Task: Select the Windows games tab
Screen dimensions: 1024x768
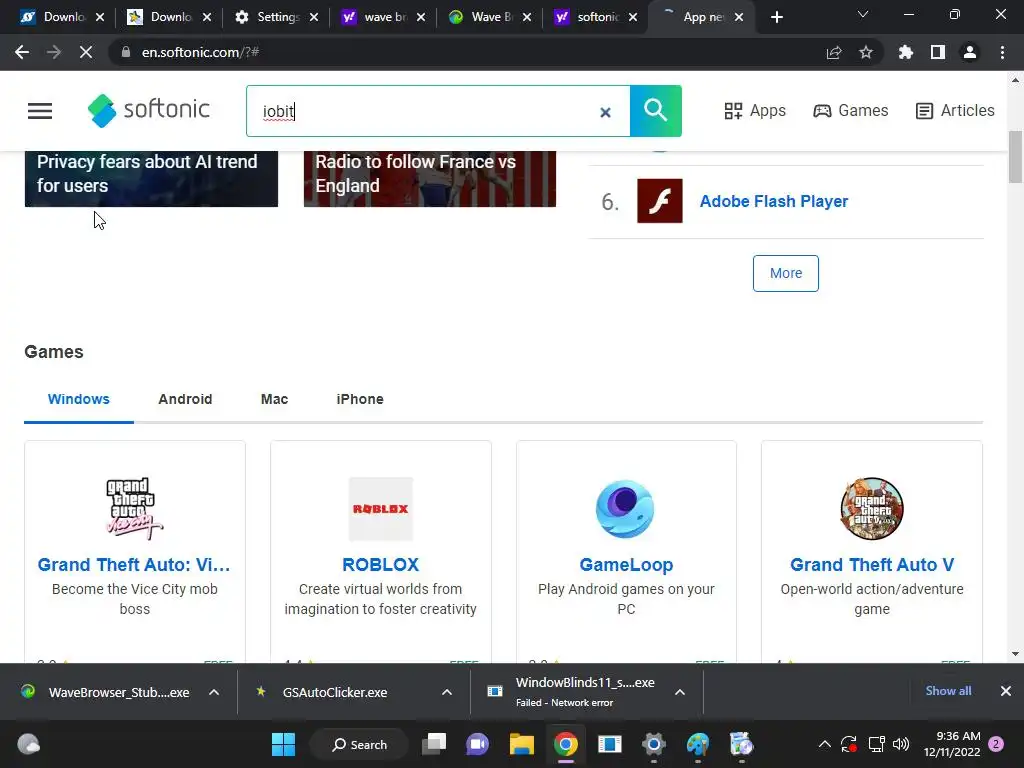Action: (x=78, y=399)
